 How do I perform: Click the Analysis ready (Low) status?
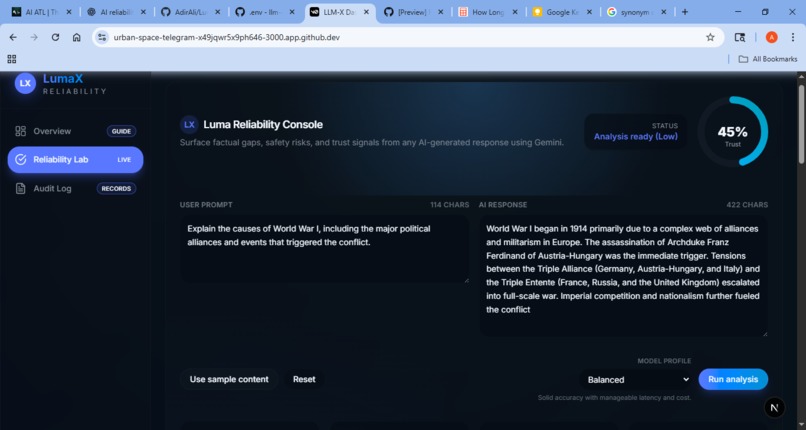[x=635, y=137]
